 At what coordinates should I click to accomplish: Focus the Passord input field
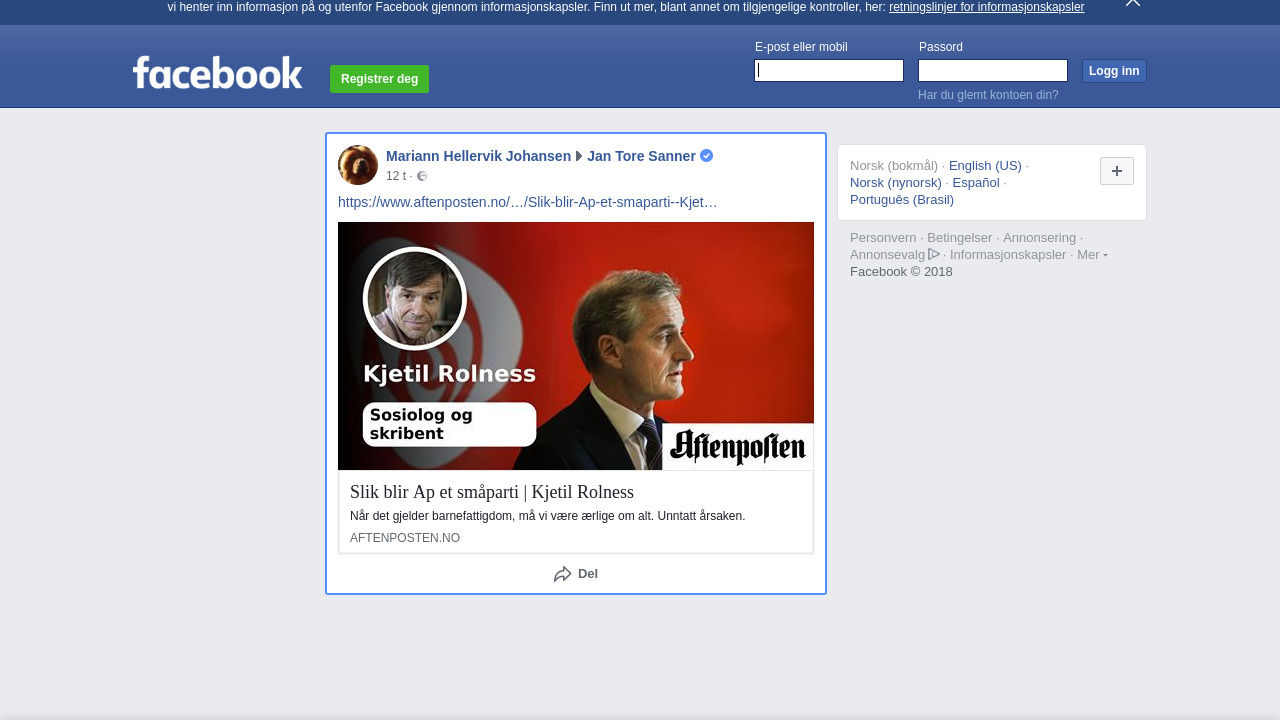pos(993,70)
